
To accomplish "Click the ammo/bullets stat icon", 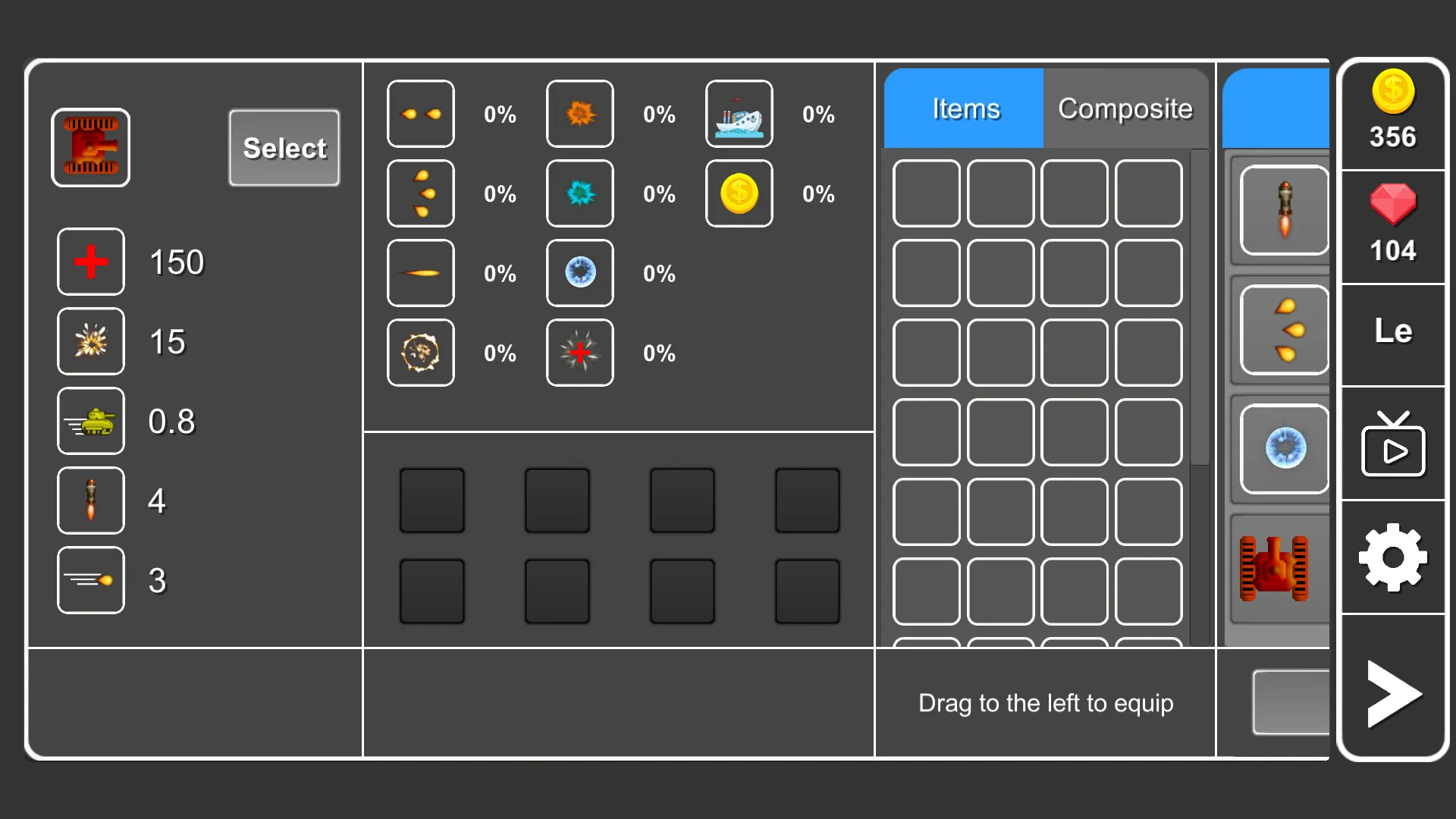I will click(90, 579).
